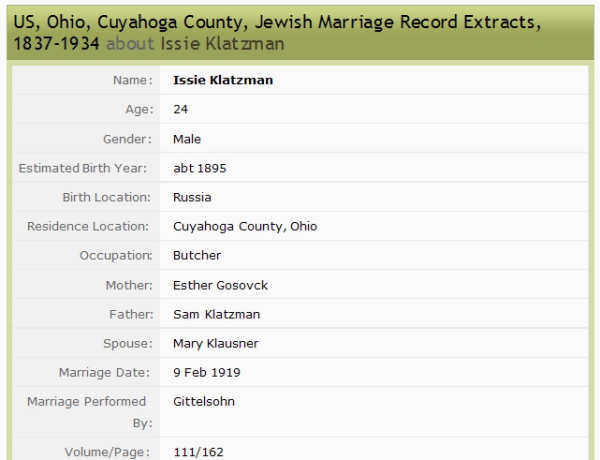Click the birth location Russia

(192, 197)
